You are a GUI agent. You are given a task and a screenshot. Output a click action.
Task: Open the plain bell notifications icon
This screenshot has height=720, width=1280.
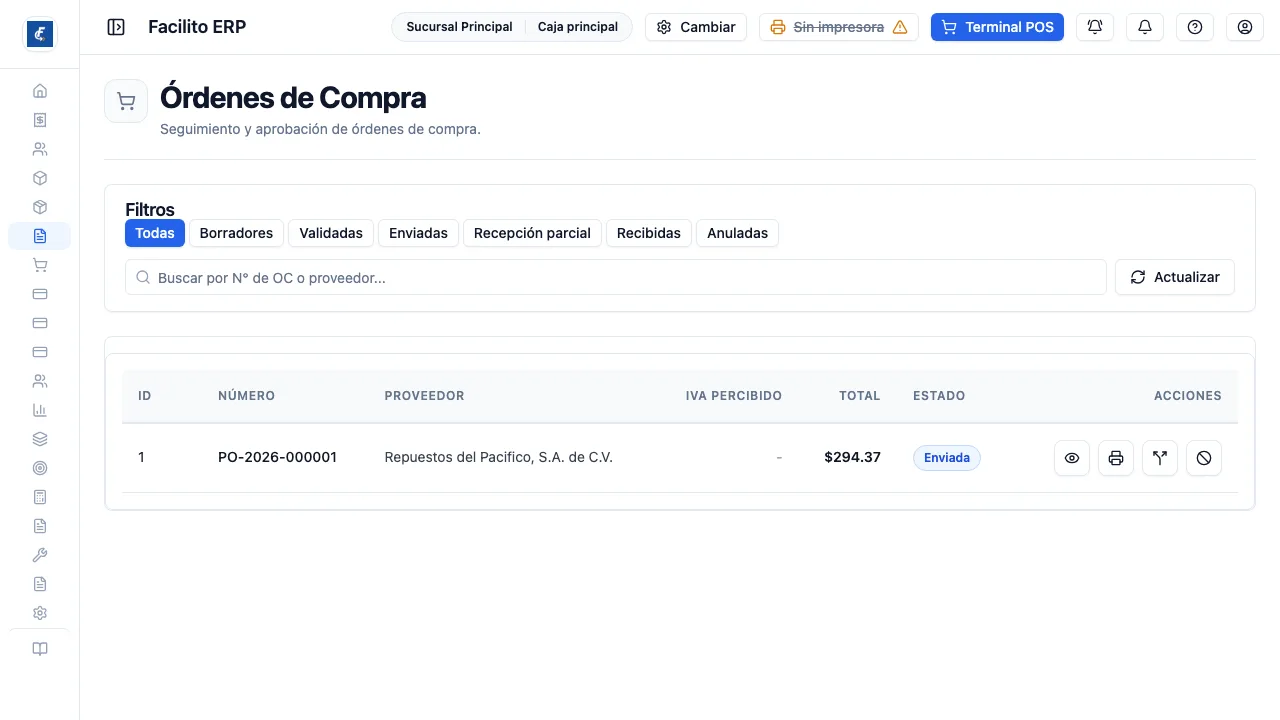(x=1145, y=27)
